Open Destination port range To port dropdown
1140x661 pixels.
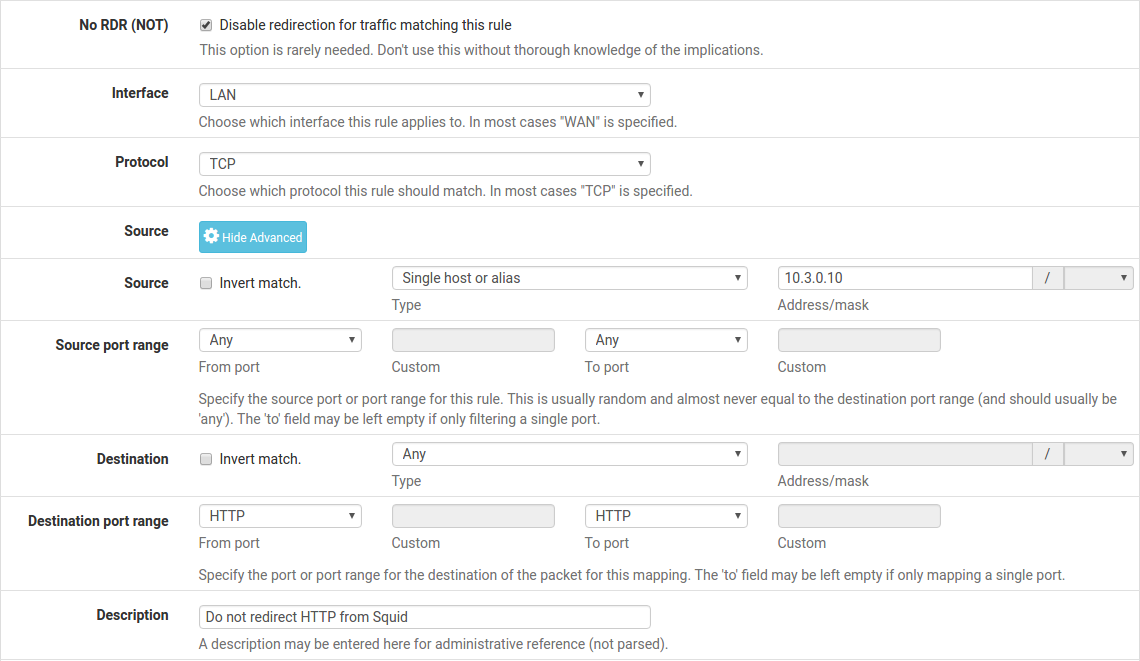666,516
